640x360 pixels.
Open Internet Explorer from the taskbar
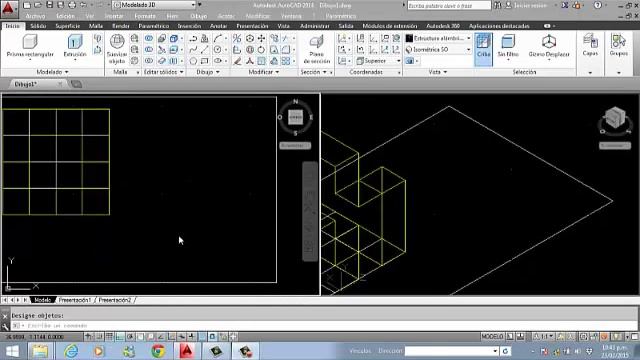pyautogui.click(x=71, y=351)
